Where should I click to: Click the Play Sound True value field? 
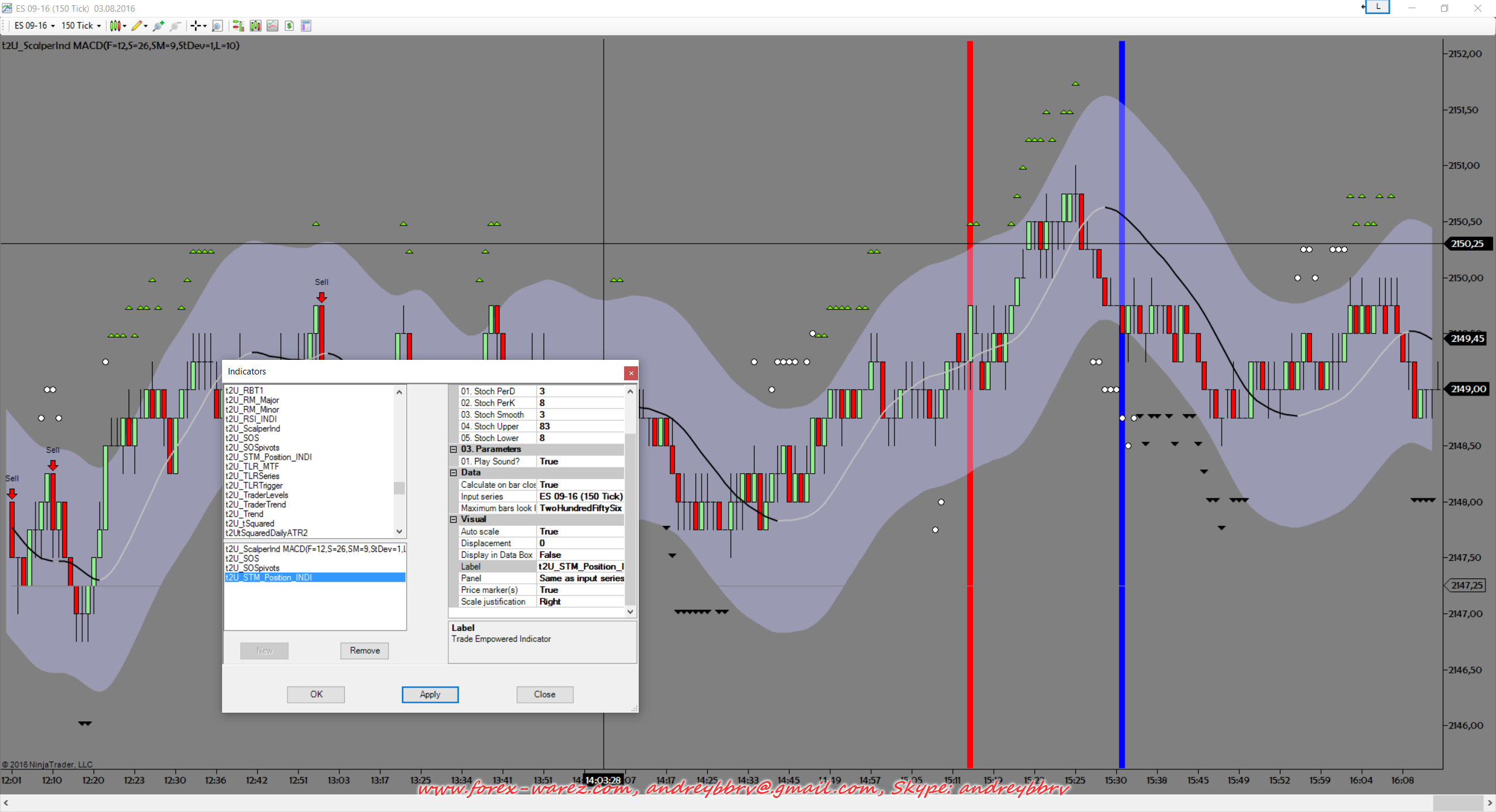click(x=580, y=461)
